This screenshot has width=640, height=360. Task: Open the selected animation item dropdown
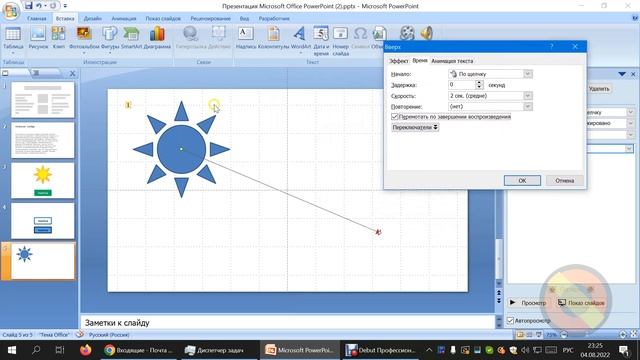coord(629,149)
